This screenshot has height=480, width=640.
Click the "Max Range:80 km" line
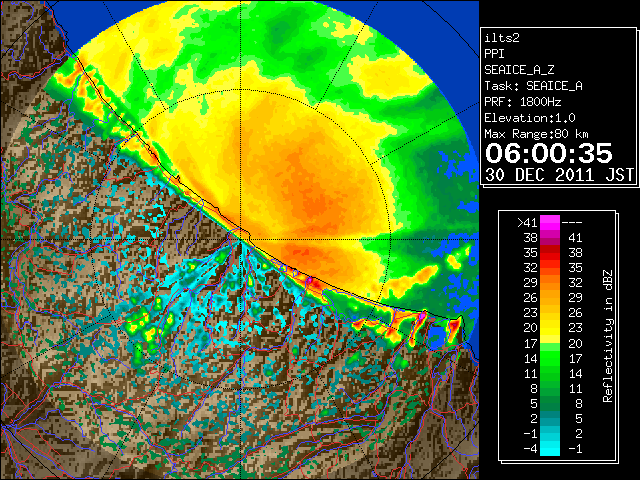[x=537, y=134]
